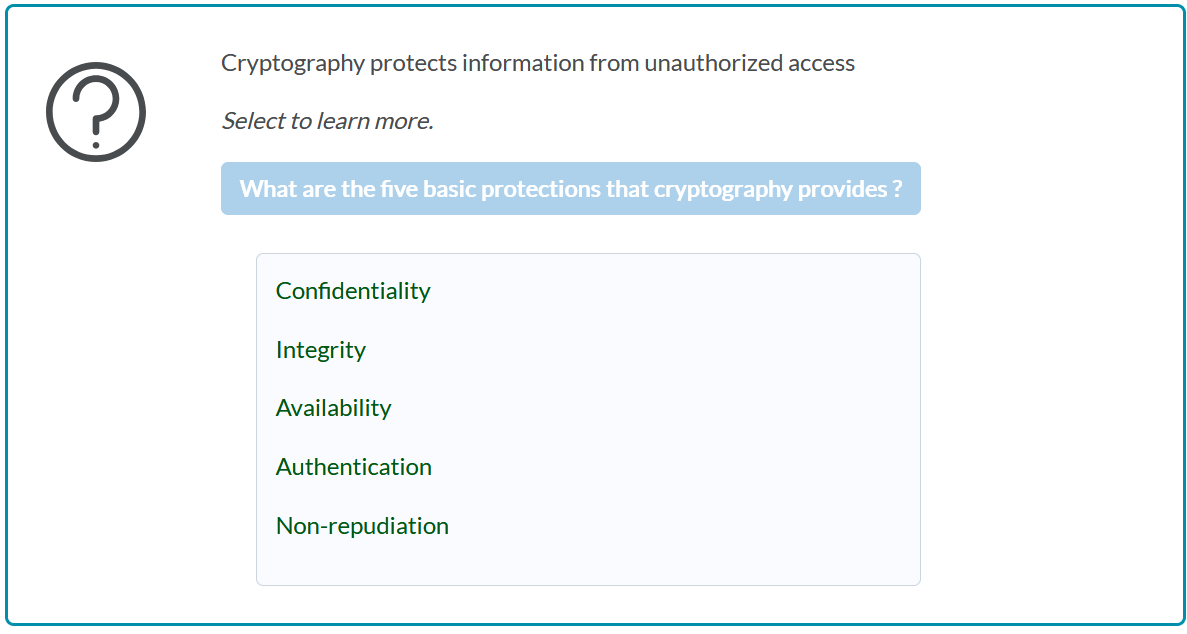Click empty space below Non-repudiation in answer panel
This screenshot has height=634, width=1187.
pyautogui.click(x=588, y=561)
